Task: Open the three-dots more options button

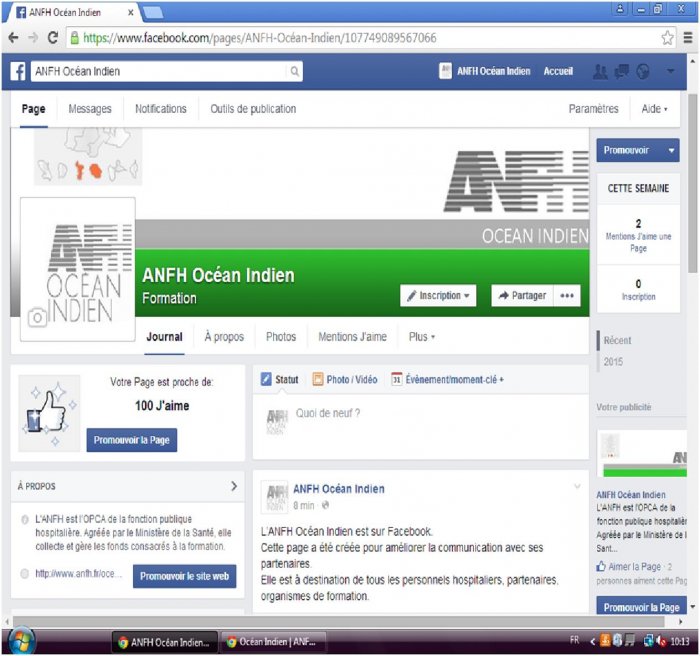Action: [x=567, y=296]
